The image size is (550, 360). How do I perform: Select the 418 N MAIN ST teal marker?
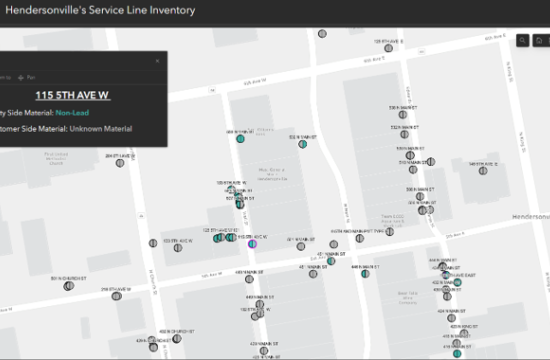point(457,354)
